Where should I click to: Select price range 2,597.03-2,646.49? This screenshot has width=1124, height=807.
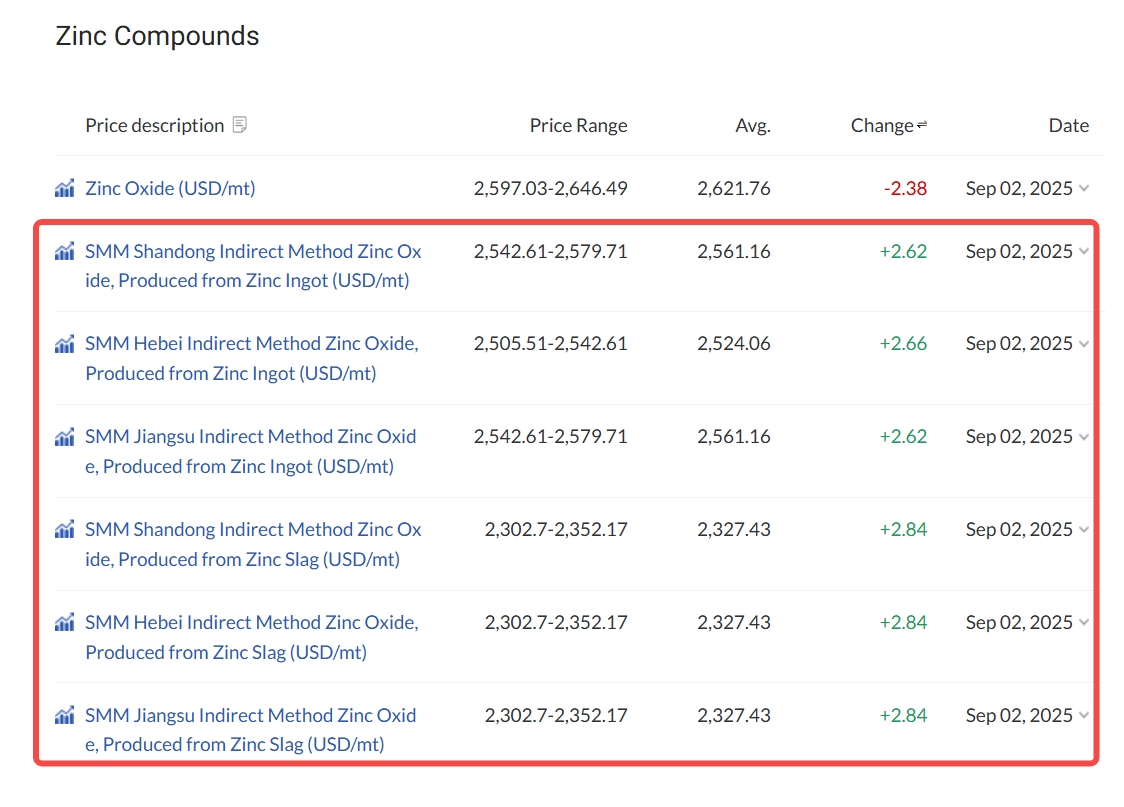[x=551, y=188]
